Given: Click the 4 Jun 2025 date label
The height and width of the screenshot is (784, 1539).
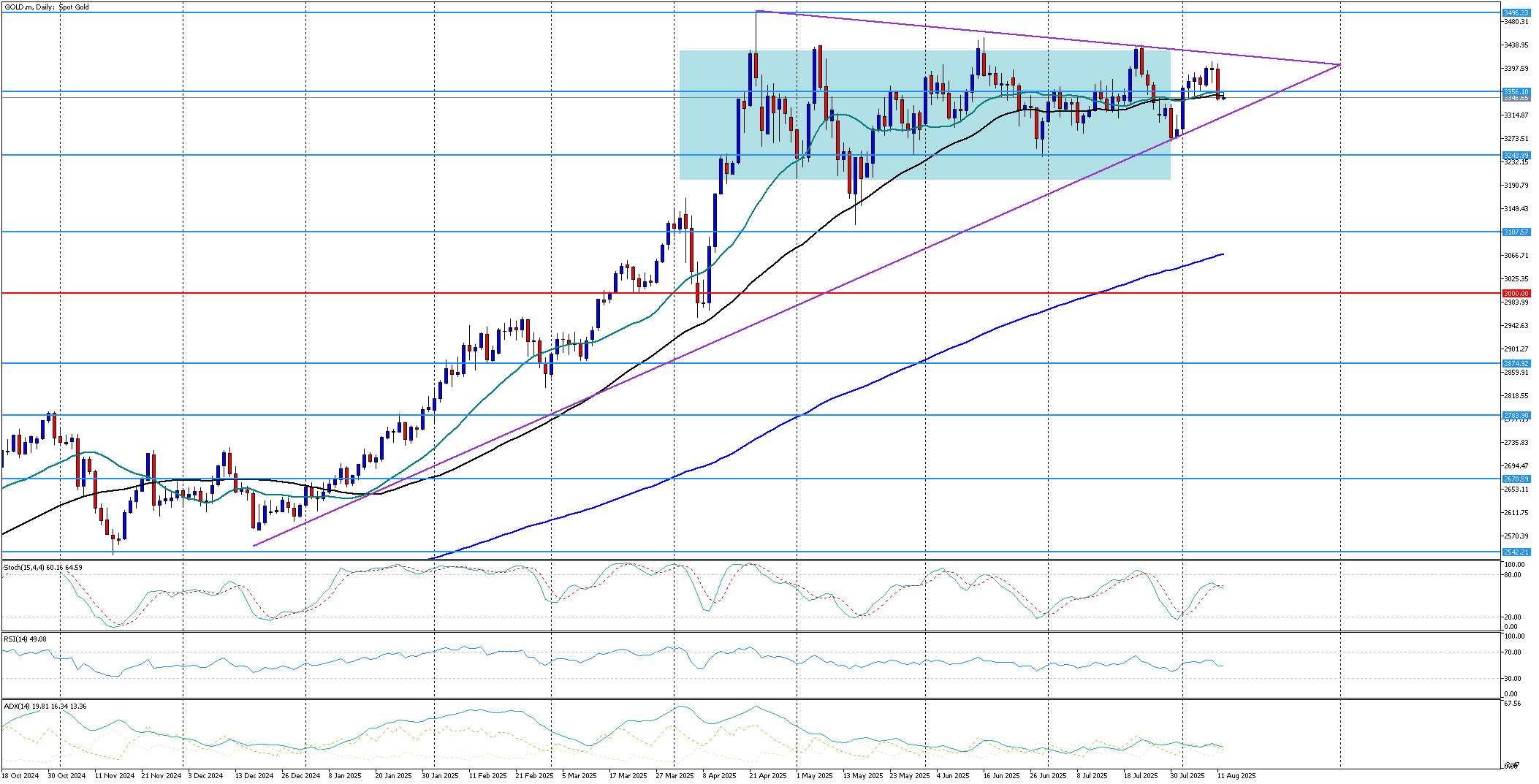Looking at the screenshot, I should click(953, 775).
